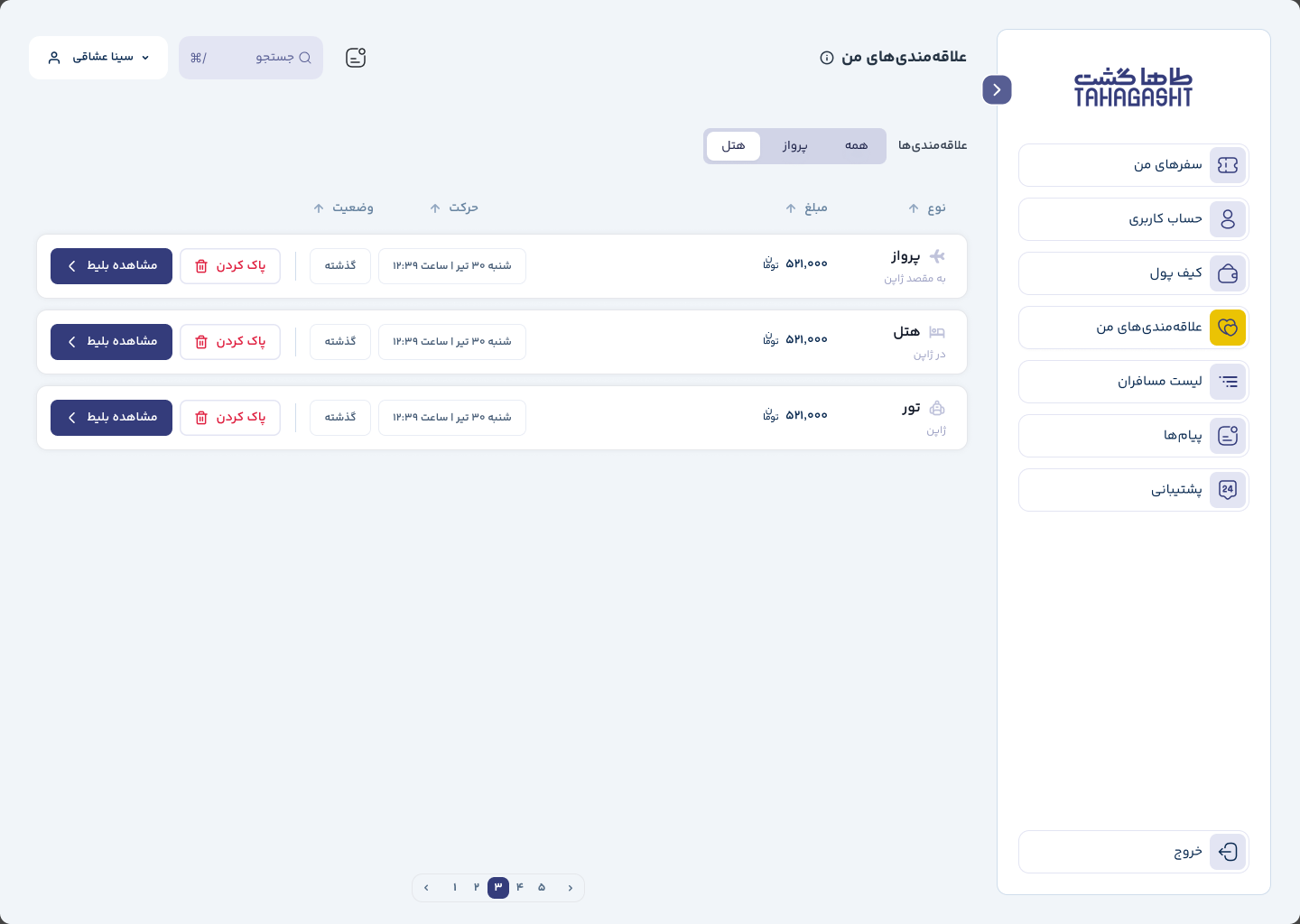Click the wallet icon for کیف پول

pos(1228,273)
